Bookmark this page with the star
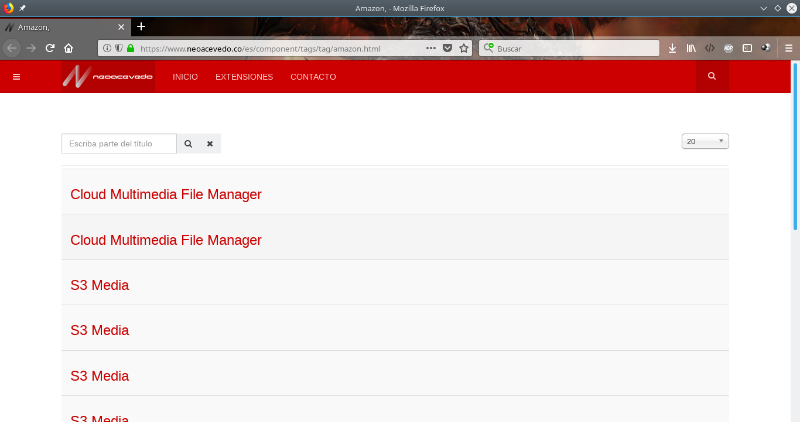 tap(464, 48)
